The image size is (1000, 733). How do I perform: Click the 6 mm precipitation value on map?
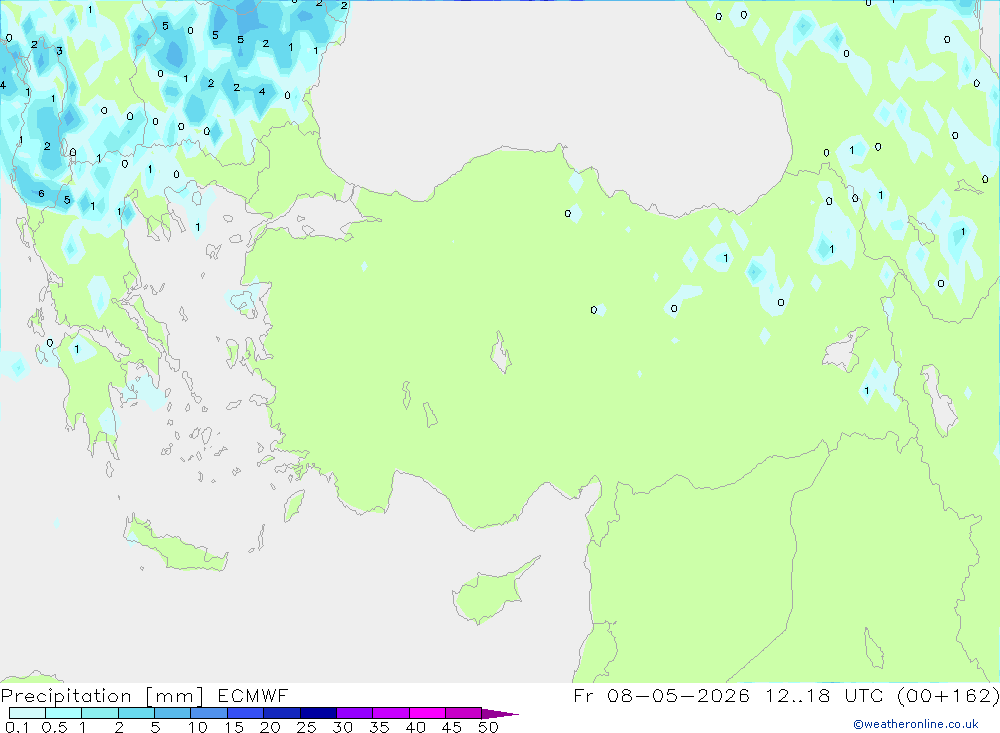pyautogui.click(x=41, y=193)
